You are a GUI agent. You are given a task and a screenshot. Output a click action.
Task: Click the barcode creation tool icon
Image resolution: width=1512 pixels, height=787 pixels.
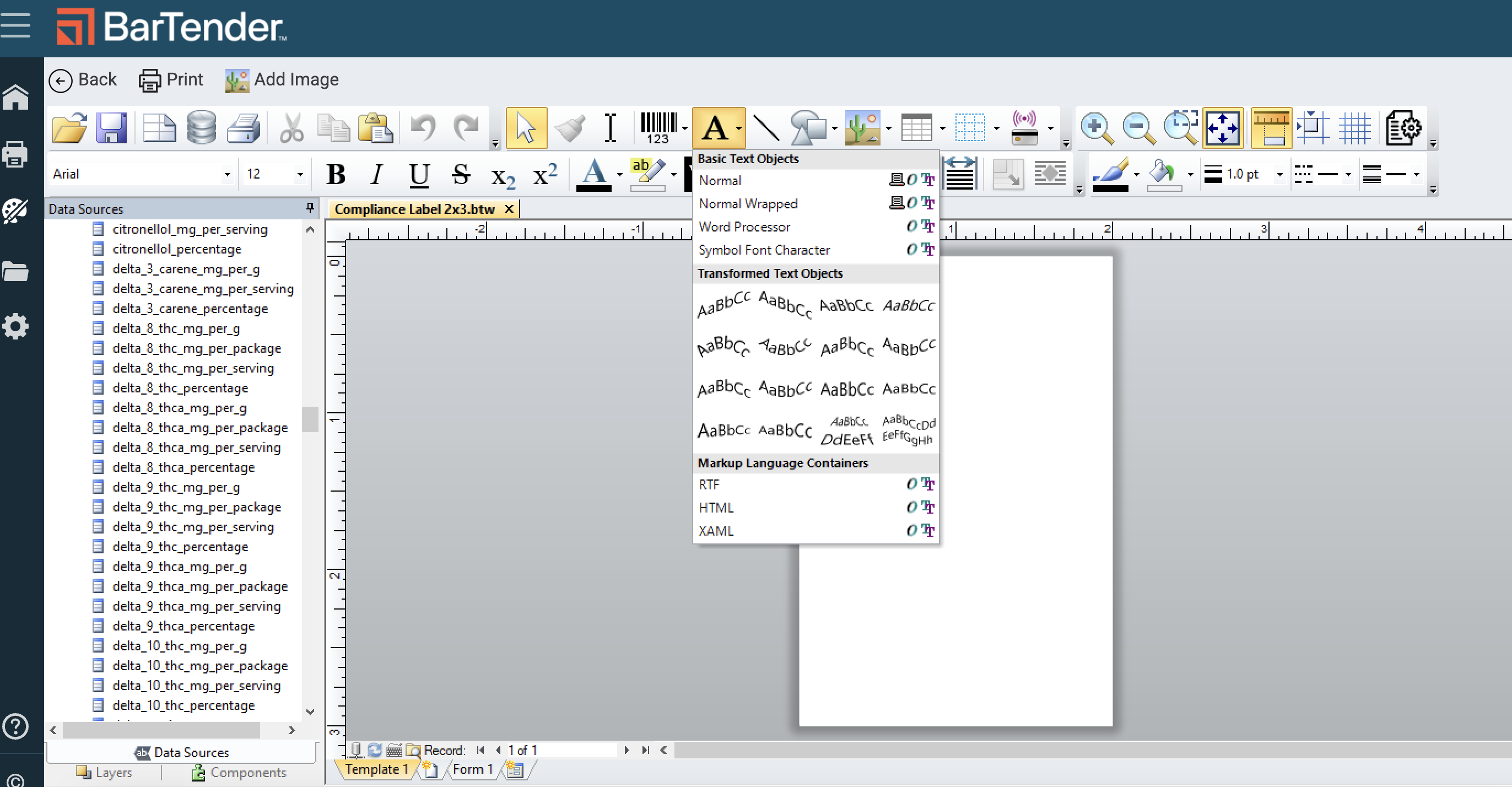coord(657,128)
